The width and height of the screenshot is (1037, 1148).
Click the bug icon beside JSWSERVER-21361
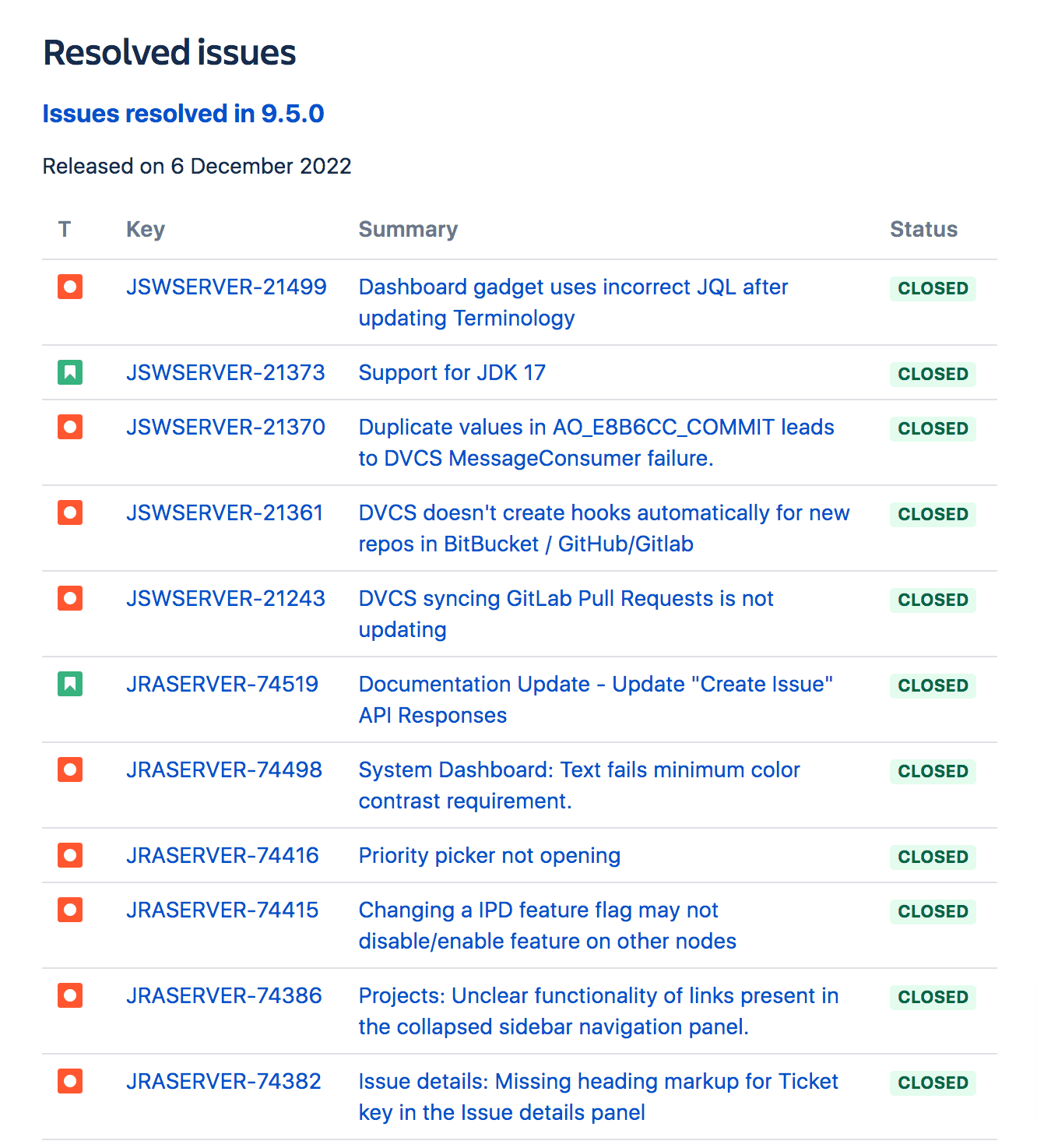pos(70,513)
